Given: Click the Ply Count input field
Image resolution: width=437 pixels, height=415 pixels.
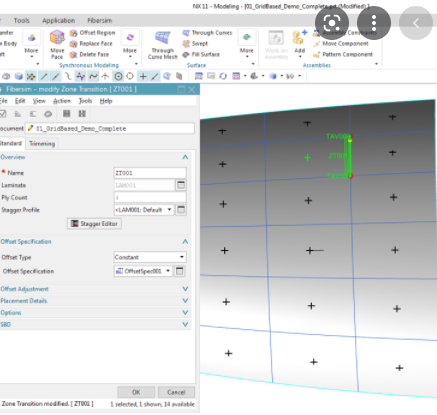Looking at the screenshot, I should 150,197.
